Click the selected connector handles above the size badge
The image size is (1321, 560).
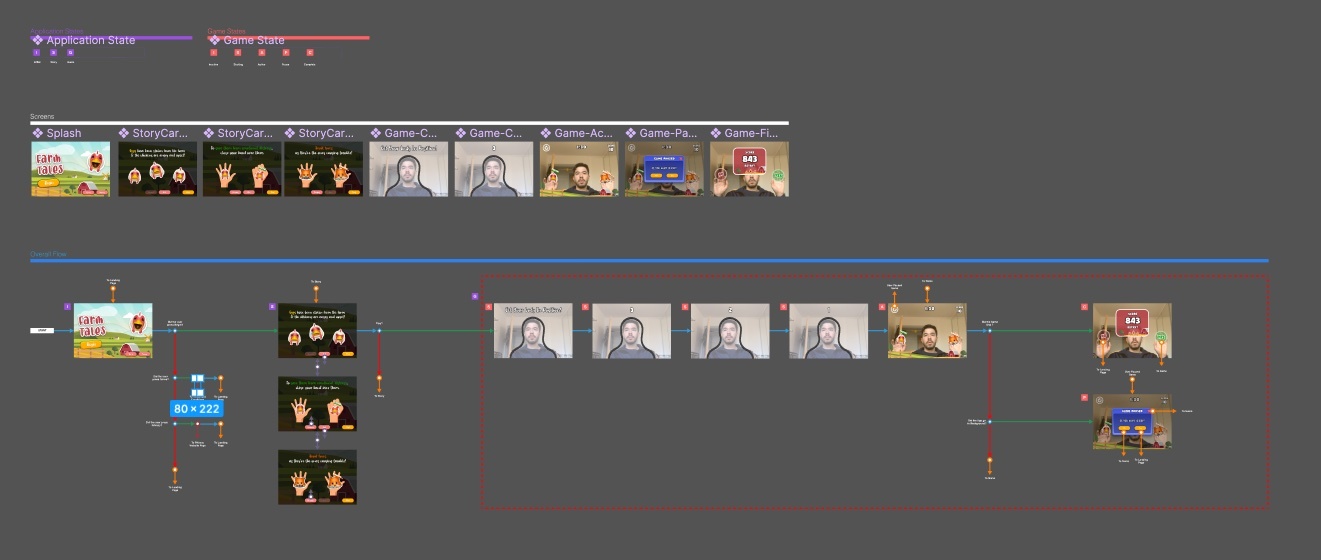tap(198, 380)
